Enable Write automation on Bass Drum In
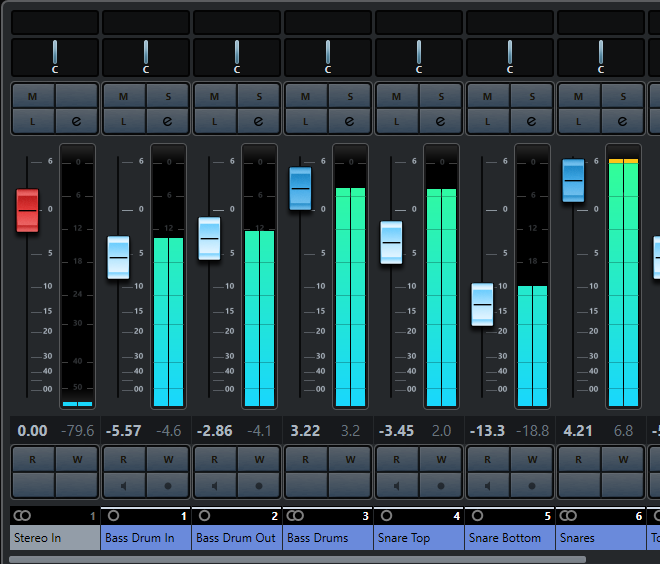 pyautogui.click(x=168, y=459)
